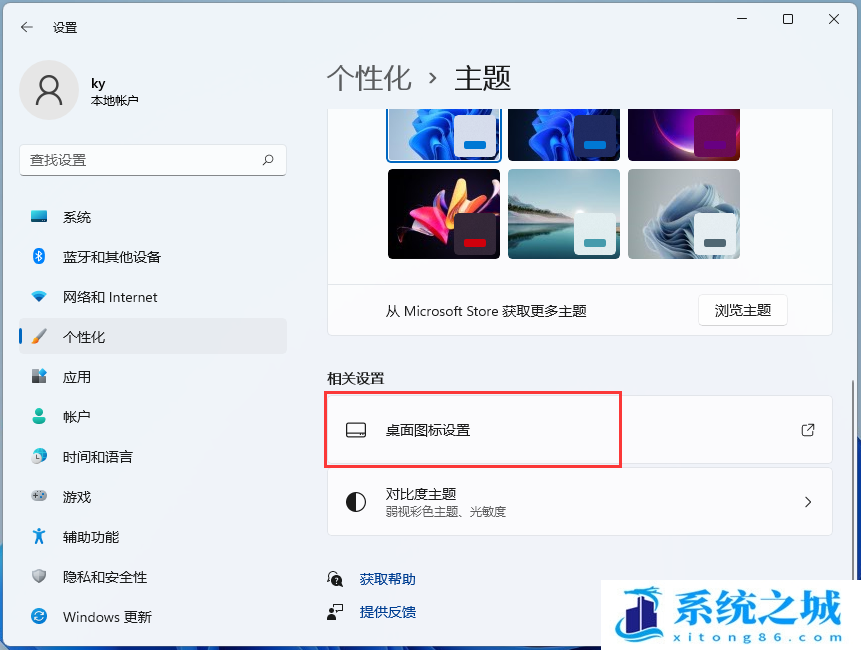This screenshot has width=861, height=650.
Task: Click the search magnifier icon
Action: (268, 160)
